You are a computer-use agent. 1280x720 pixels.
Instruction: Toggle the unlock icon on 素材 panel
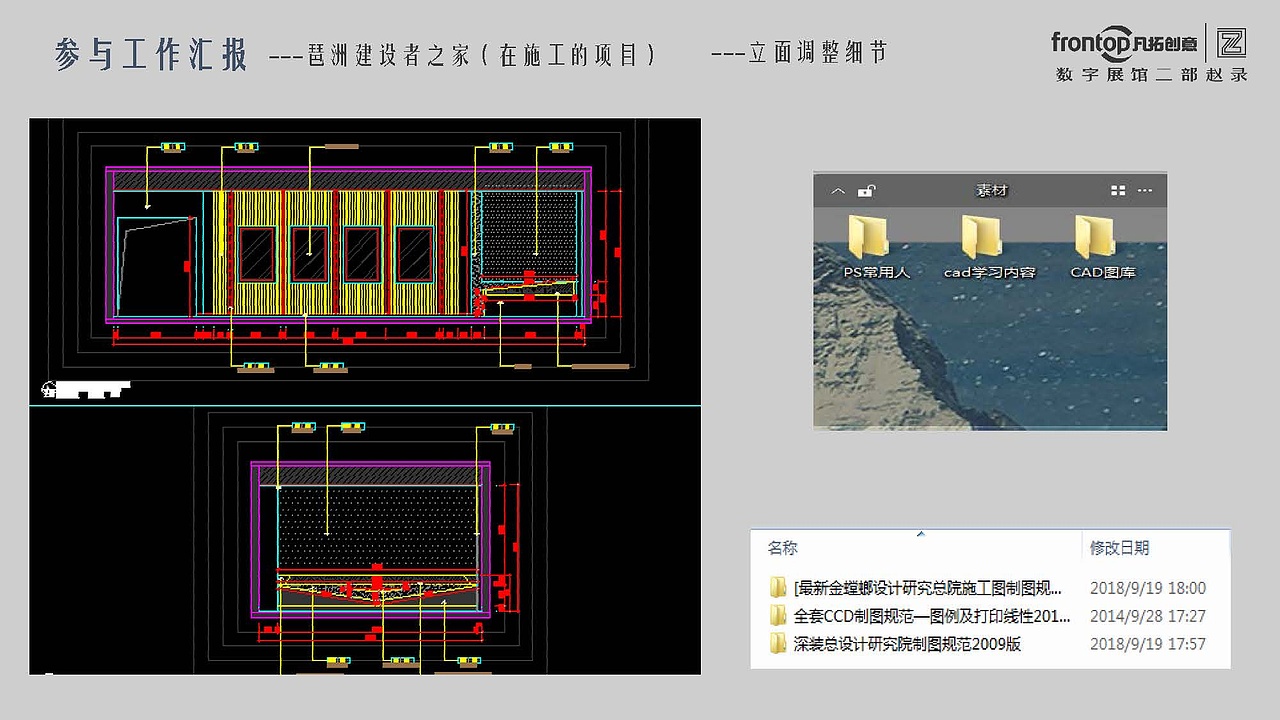click(x=868, y=190)
